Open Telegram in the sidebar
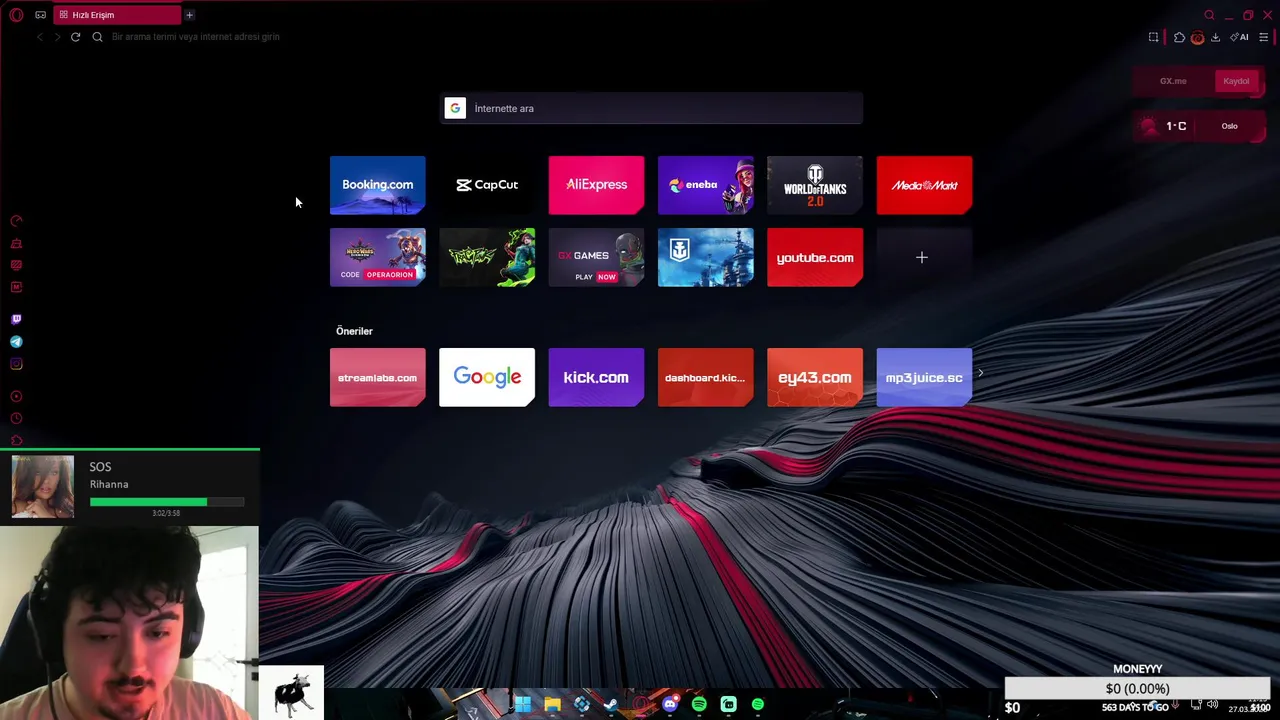The height and width of the screenshot is (720, 1280). coord(16,342)
